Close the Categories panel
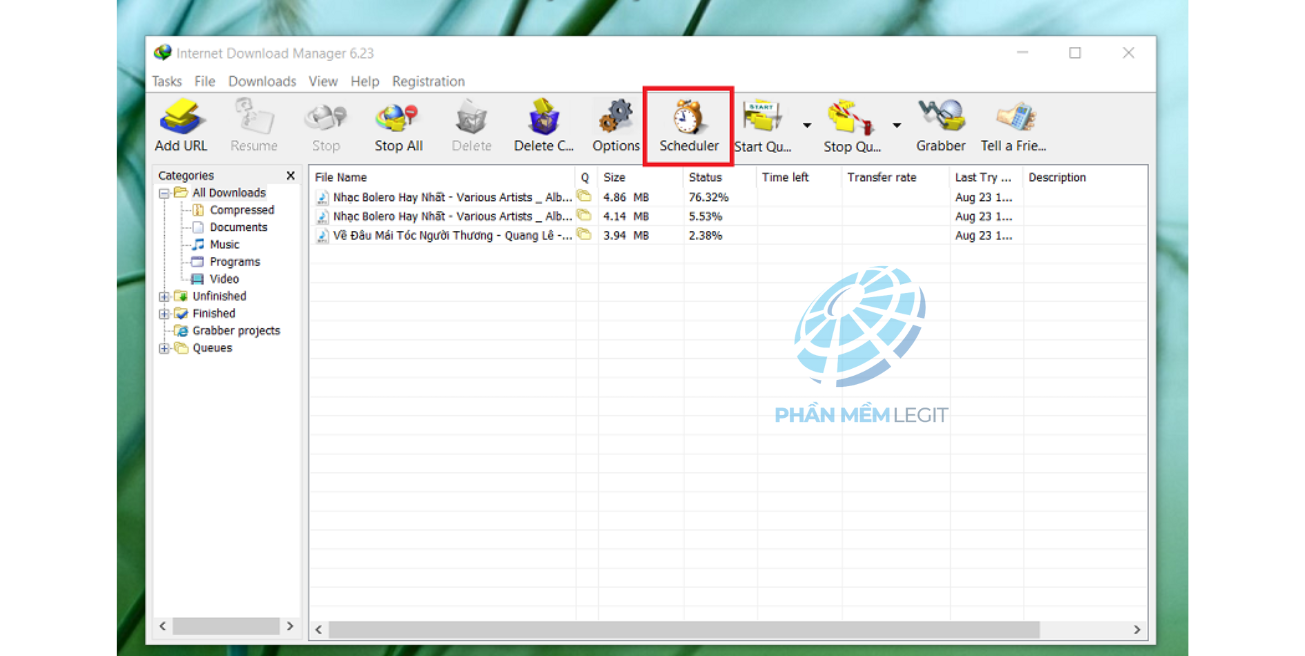Viewport: 1305px width, 656px height. coord(291,176)
